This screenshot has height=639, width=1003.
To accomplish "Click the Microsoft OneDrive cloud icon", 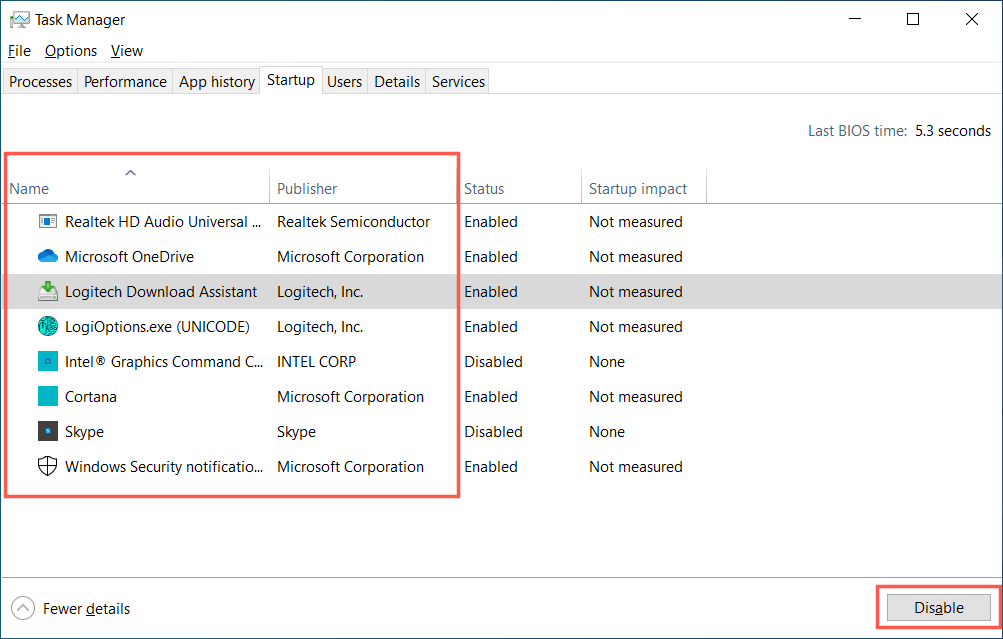I will [48, 257].
